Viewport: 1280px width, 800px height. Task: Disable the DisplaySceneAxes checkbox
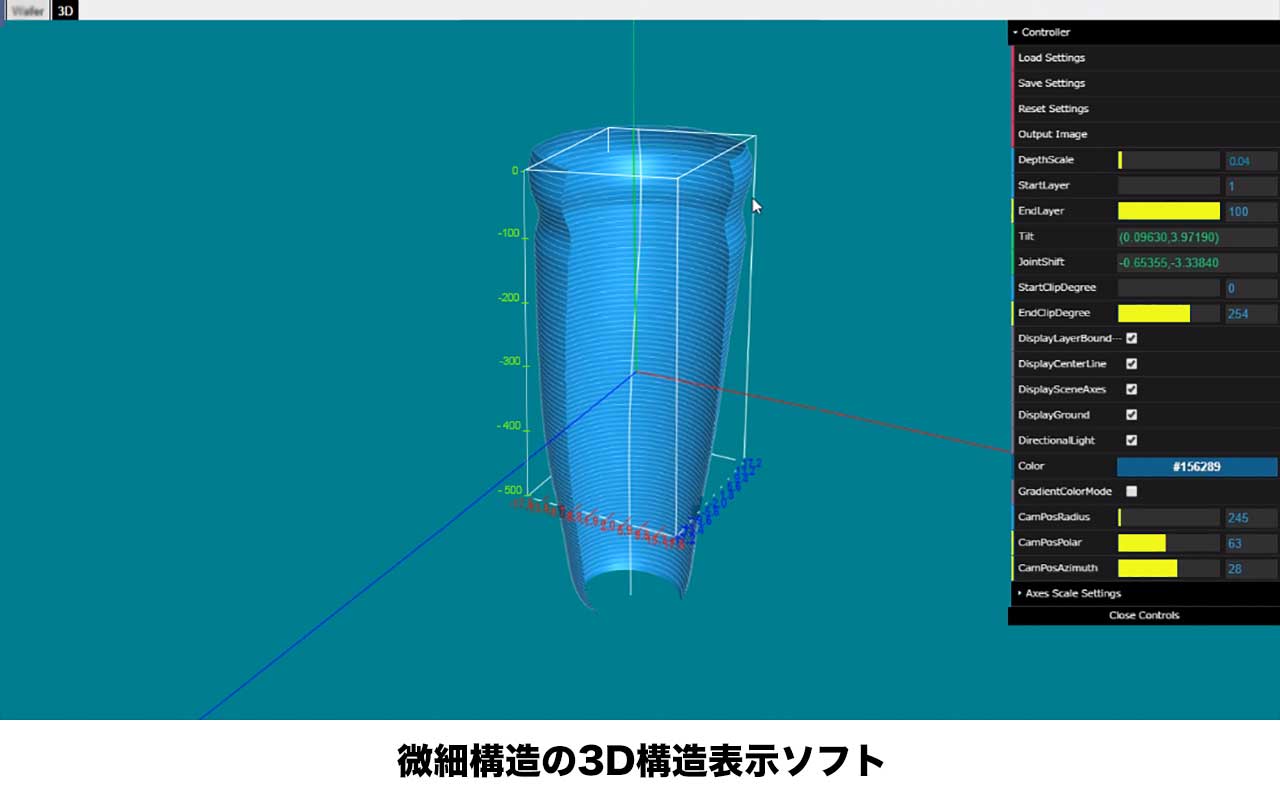pos(1132,389)
